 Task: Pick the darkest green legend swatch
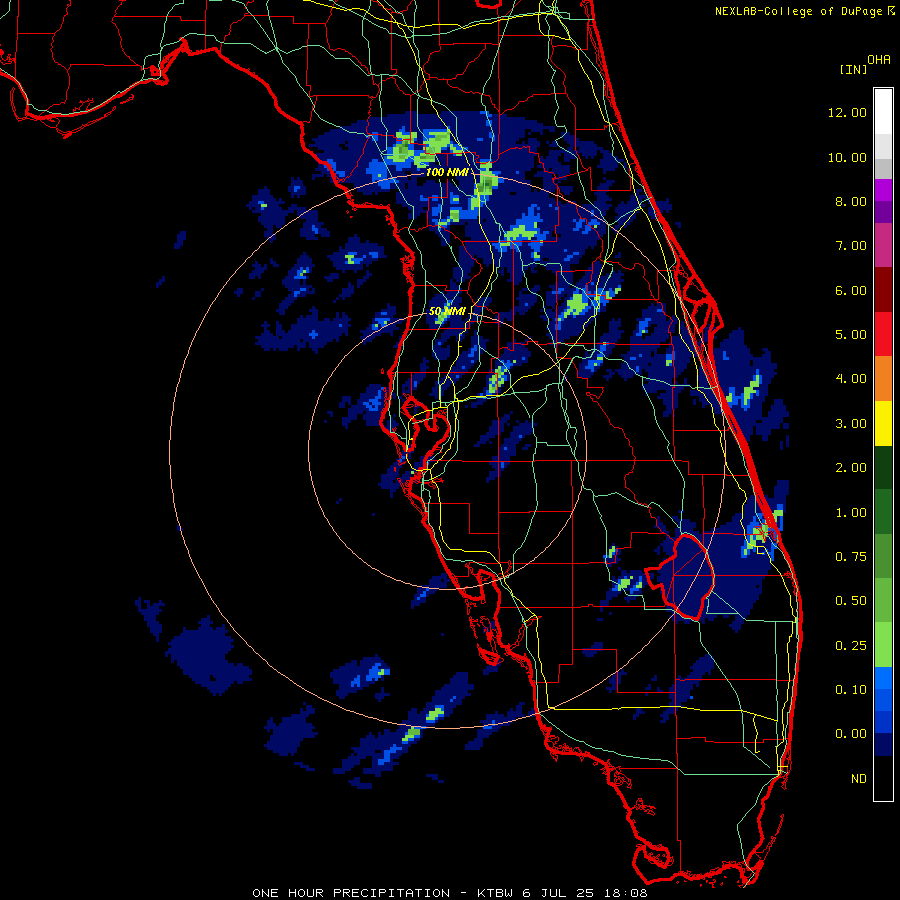[883, 467]
